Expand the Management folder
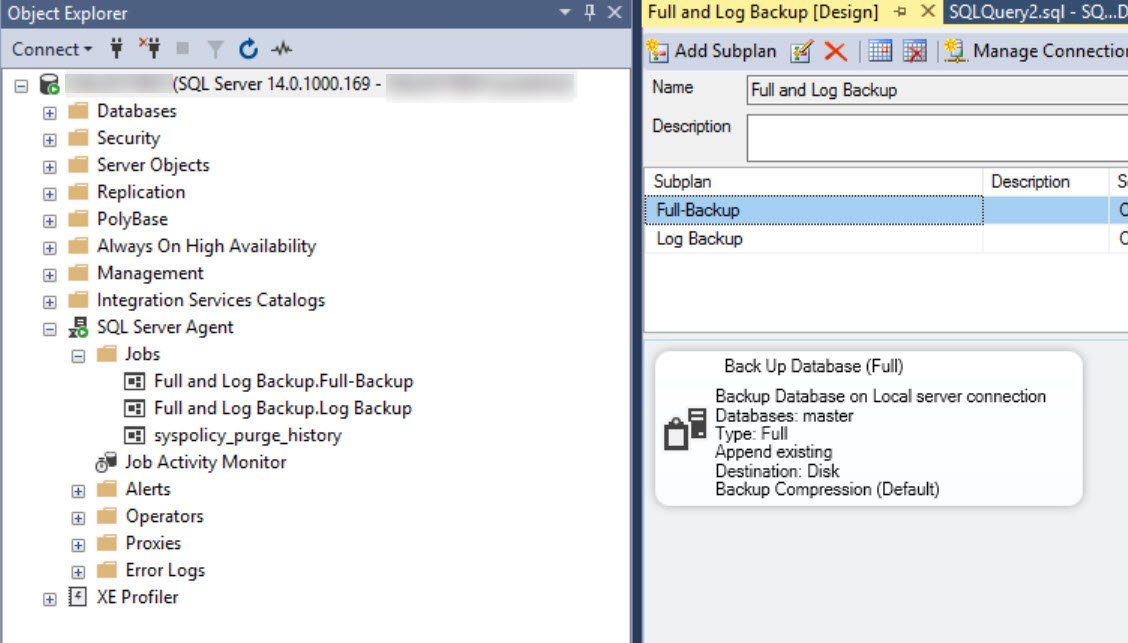This screenshot has width=1128, height=643. pyautogui.click(x=49, y=275)
